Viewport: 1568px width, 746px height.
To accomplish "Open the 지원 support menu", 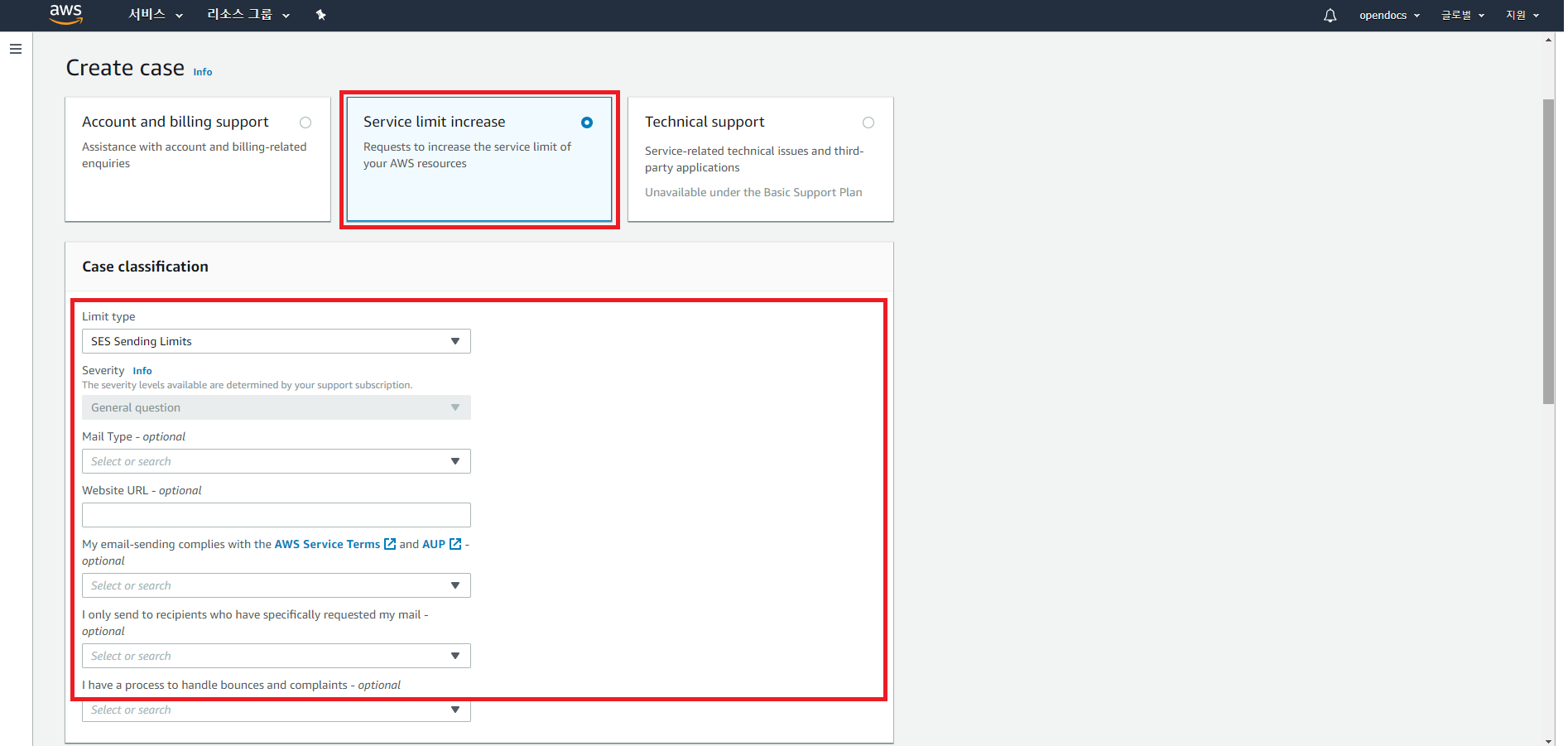I will point(1522,15).
